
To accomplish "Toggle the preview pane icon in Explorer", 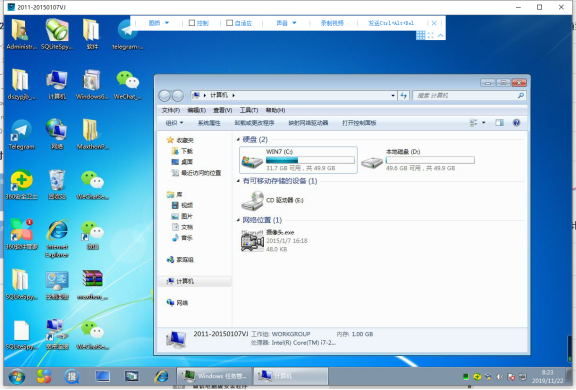I will point(499,123).
